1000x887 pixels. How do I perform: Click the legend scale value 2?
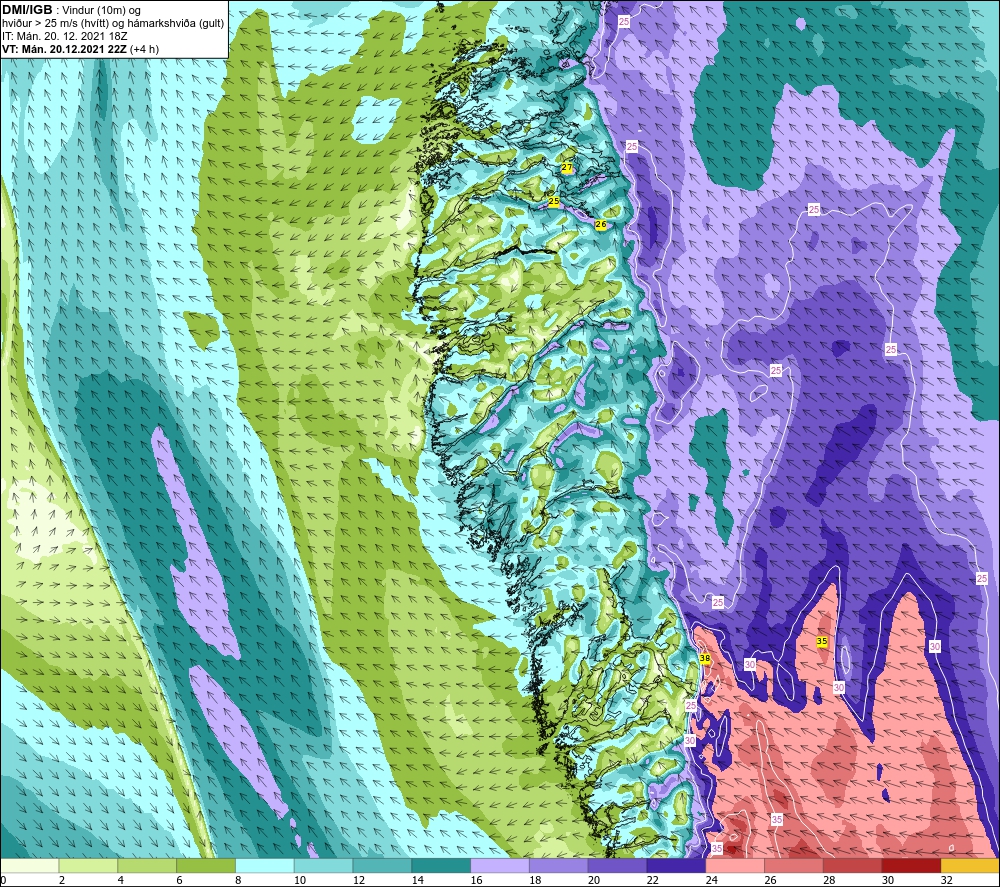[62, 880]
